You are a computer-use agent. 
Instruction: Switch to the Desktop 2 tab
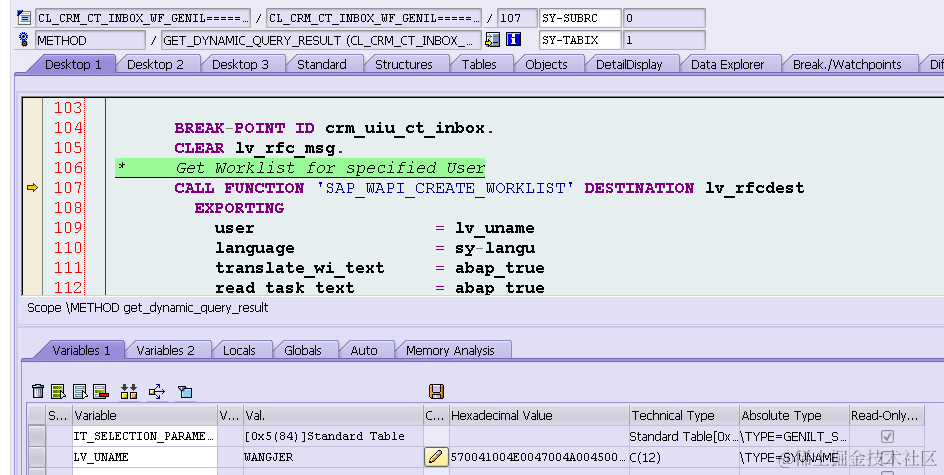coord(155,64)
